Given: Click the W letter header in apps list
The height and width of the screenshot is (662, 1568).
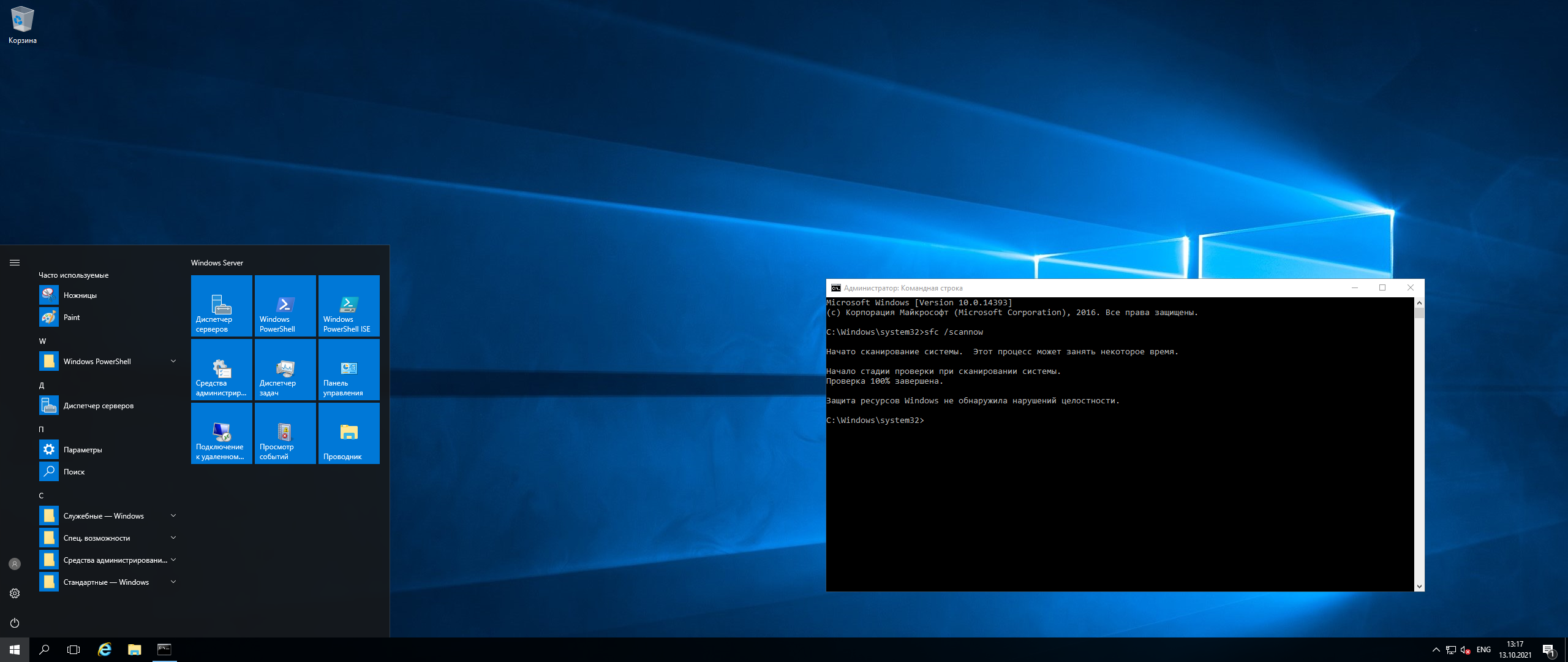Looking at the screenshot, I should pyautogui.click(x=42, y=341).
